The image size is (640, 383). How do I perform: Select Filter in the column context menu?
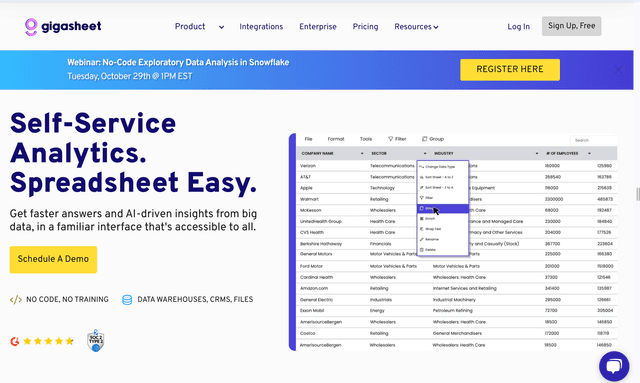point(442,198)
